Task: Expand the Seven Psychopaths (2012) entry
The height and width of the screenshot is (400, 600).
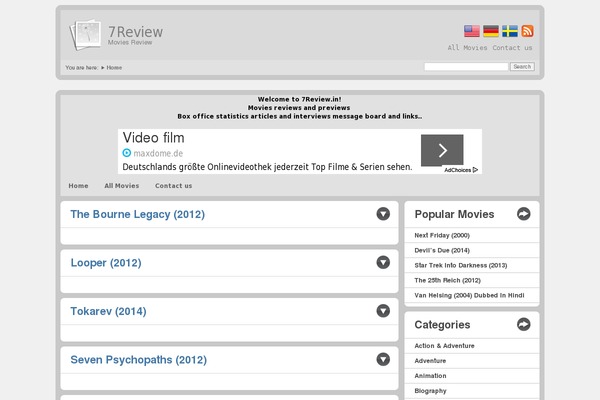Action: pyautogui.click(x=383, y=360)
